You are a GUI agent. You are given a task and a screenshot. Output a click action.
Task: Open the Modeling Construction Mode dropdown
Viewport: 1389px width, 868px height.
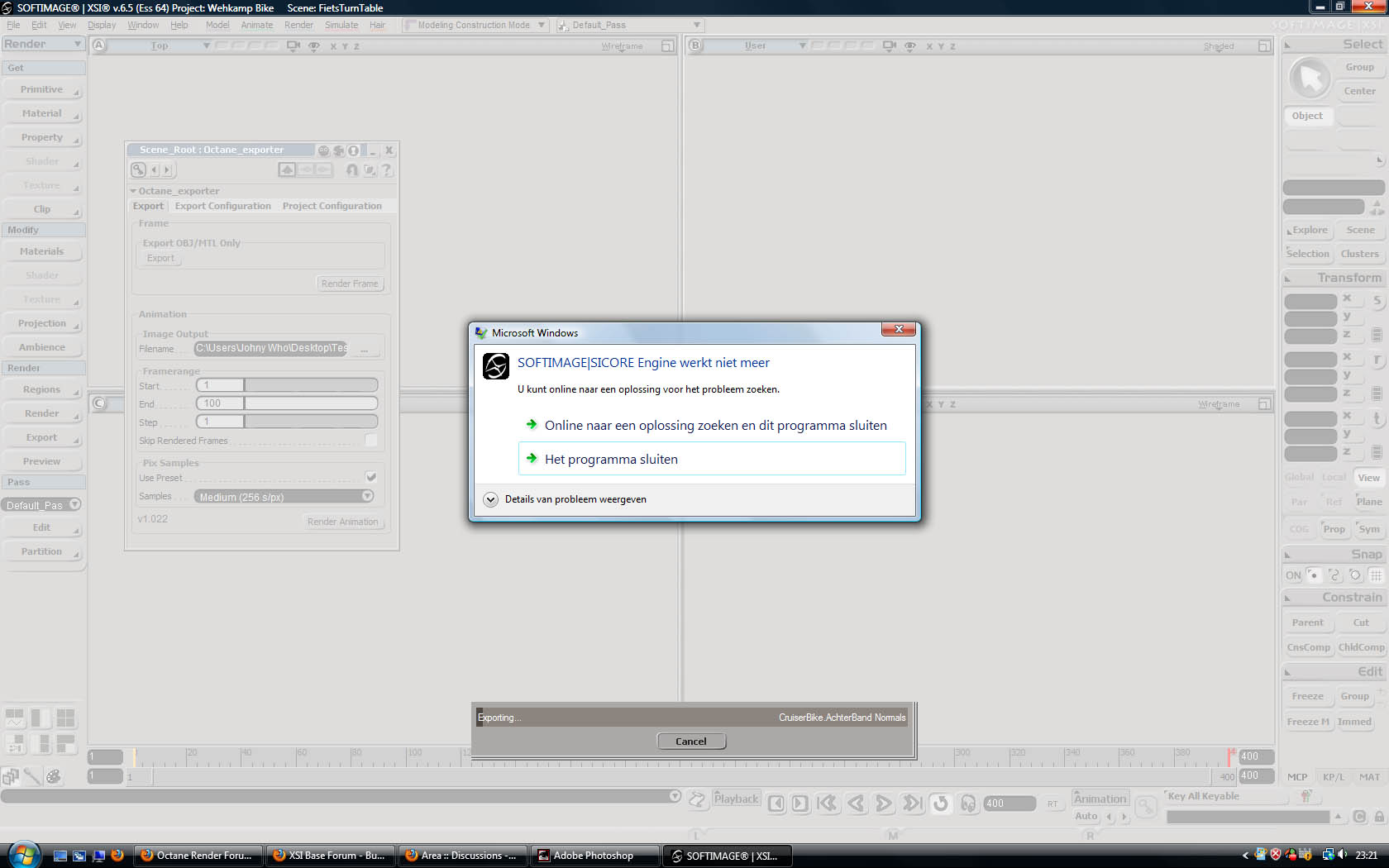[475, 25]
